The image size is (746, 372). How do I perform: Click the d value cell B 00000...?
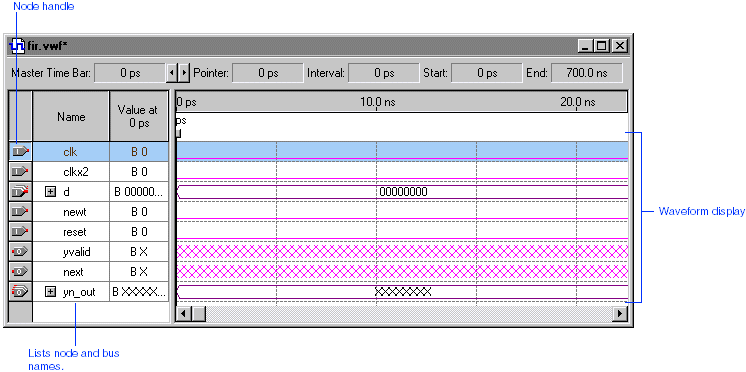[x=139, y=192]
